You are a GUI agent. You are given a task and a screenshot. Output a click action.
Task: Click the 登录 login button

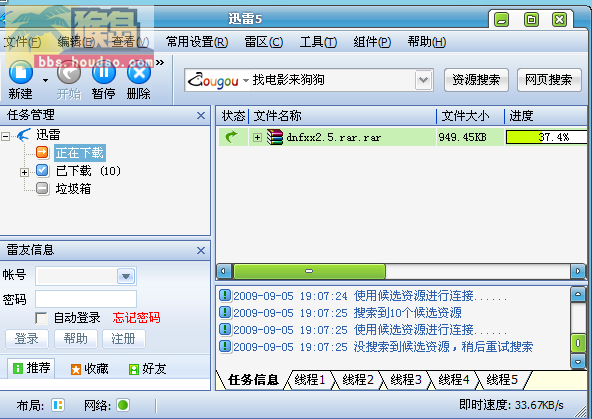point(26,339)
